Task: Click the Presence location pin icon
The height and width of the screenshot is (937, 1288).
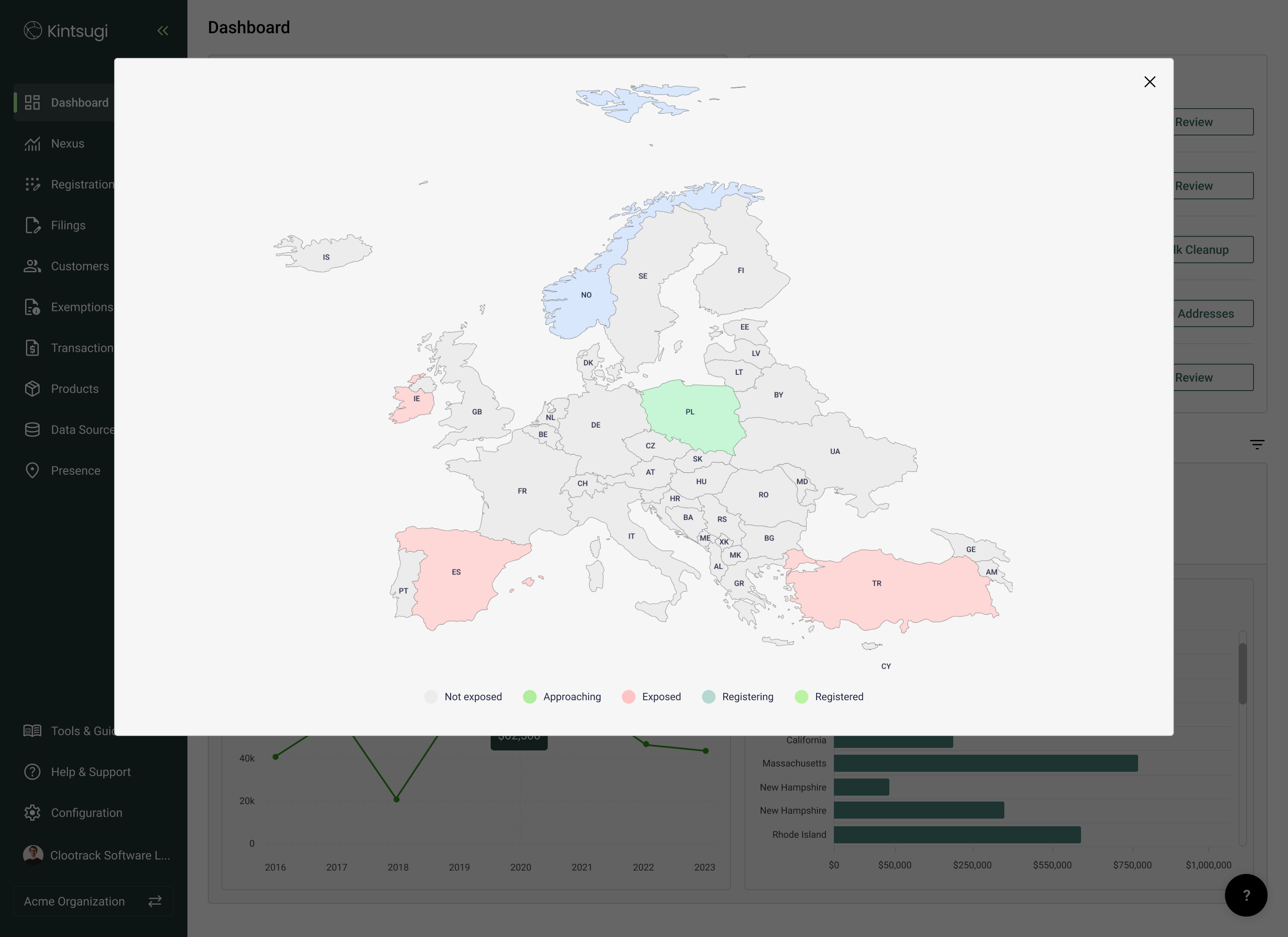Action: [x=32, y=471]
